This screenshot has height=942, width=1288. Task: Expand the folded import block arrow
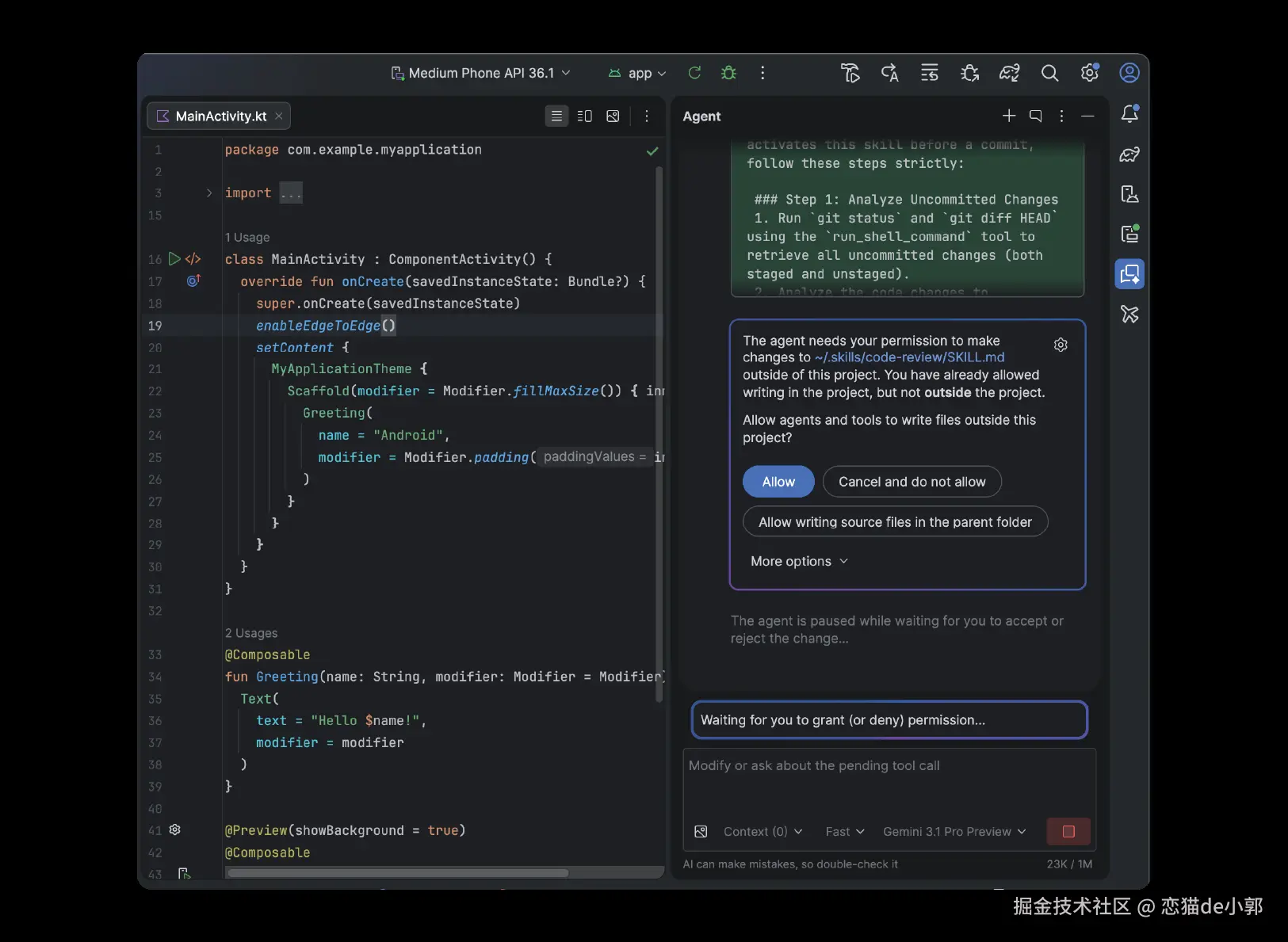(209, 193)
